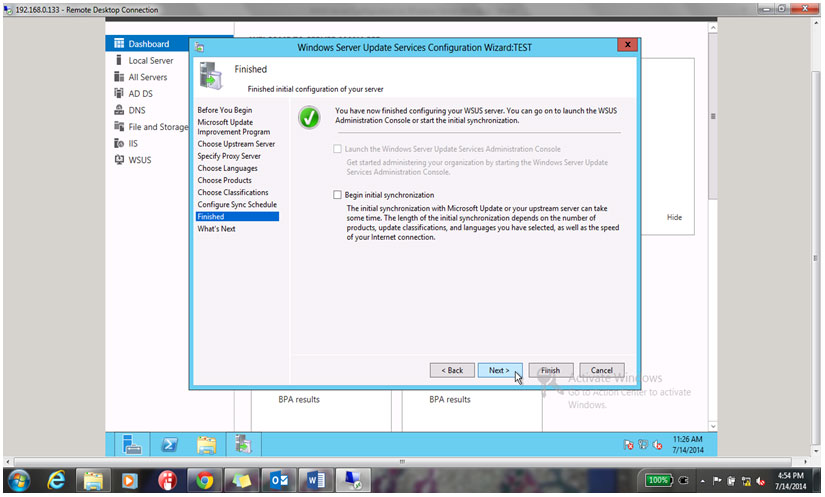Click Remote Desktop Connection taskbar icon
The height and width of the screenshot is (497, 825).
pyautogui.click(x=353, y=481)
